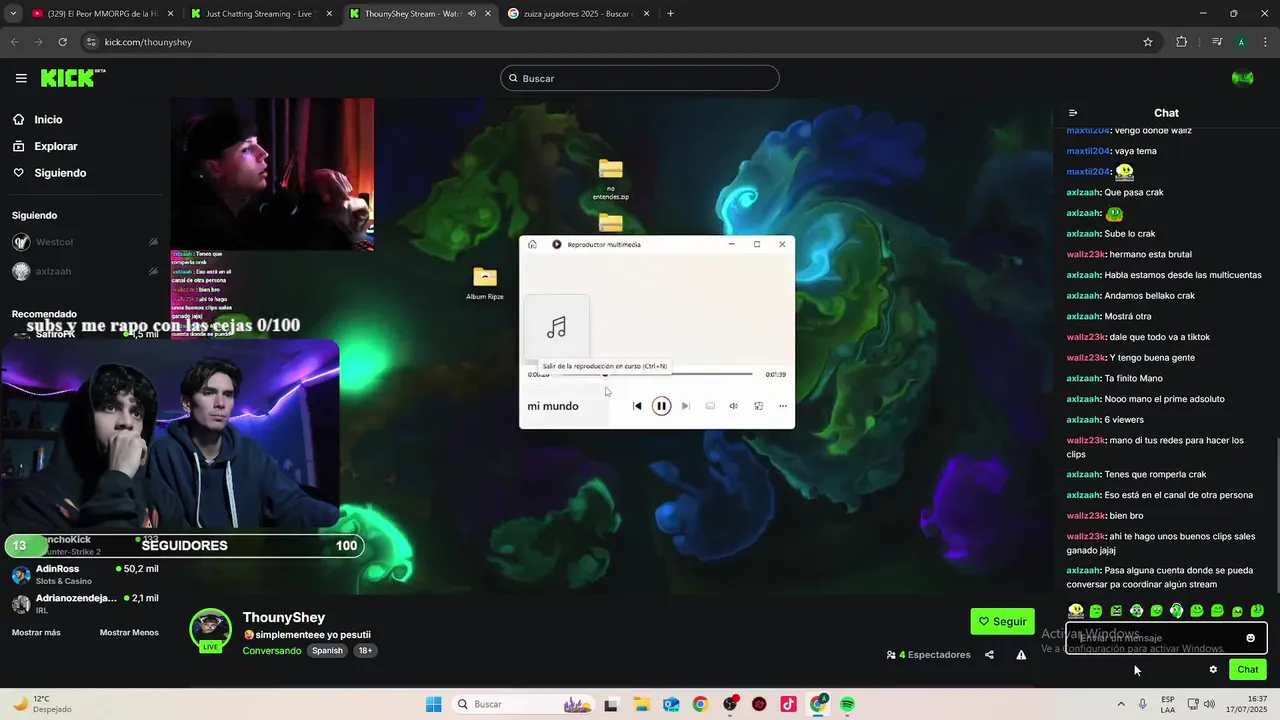Open the Kick hamburger sidebar menu
Image resolution: width=1280 pixels, height=720 pixels.
[21, 78]
